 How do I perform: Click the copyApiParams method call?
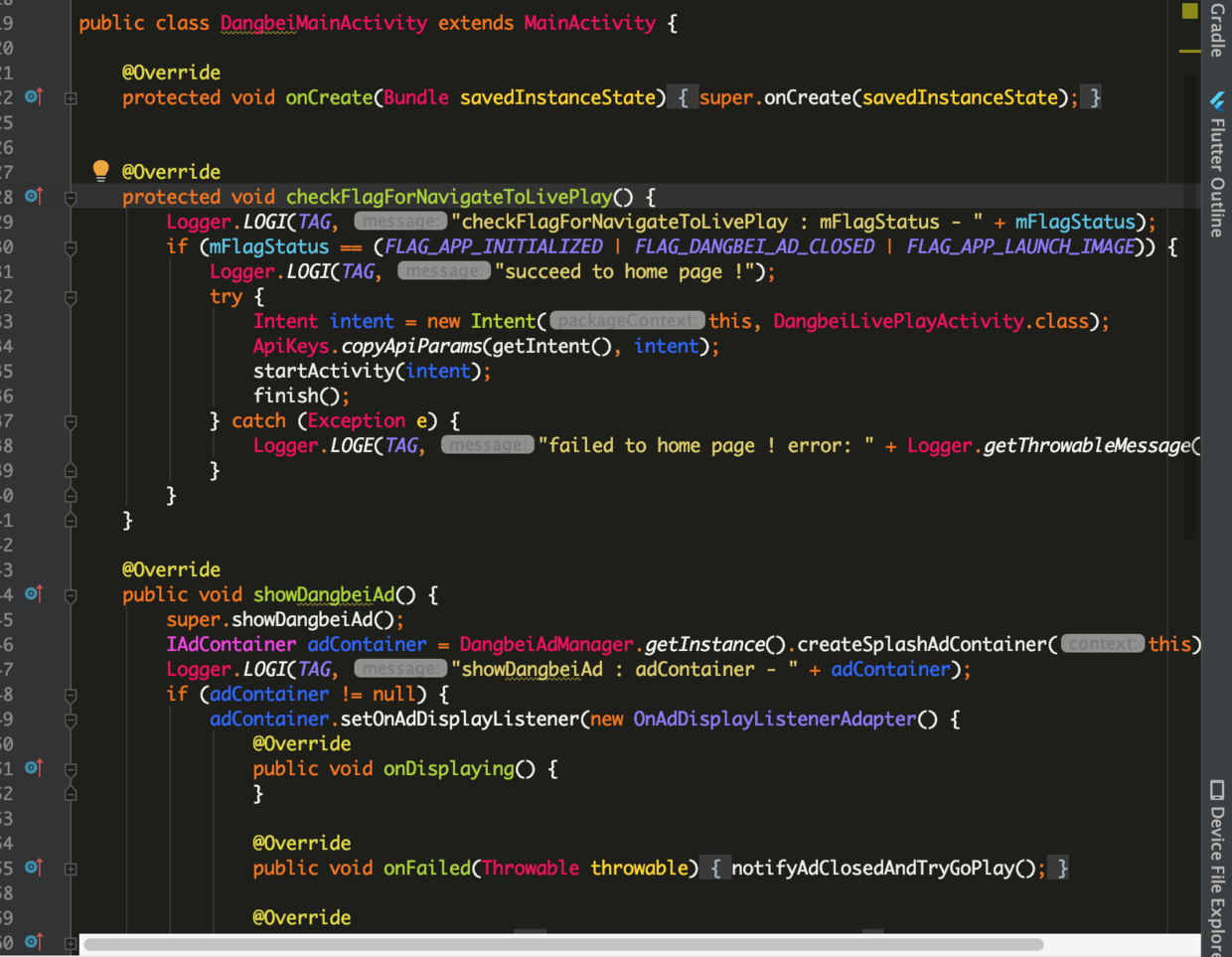pyautogui.click(x=412, y=346)
